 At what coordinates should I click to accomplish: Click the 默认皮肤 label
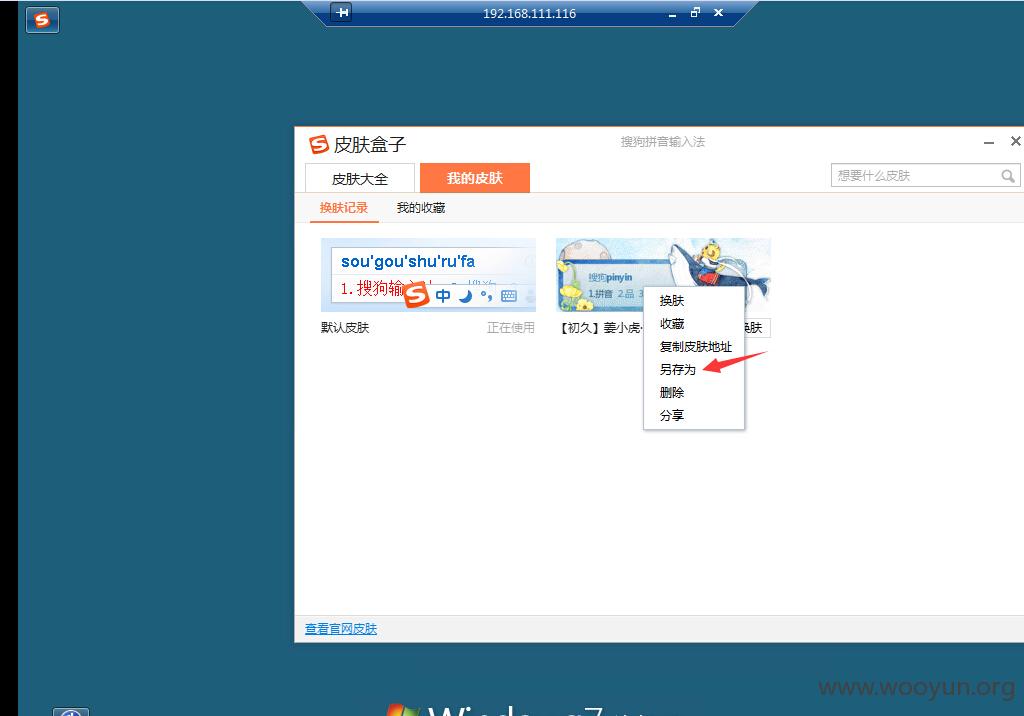(x=345, y=327)
